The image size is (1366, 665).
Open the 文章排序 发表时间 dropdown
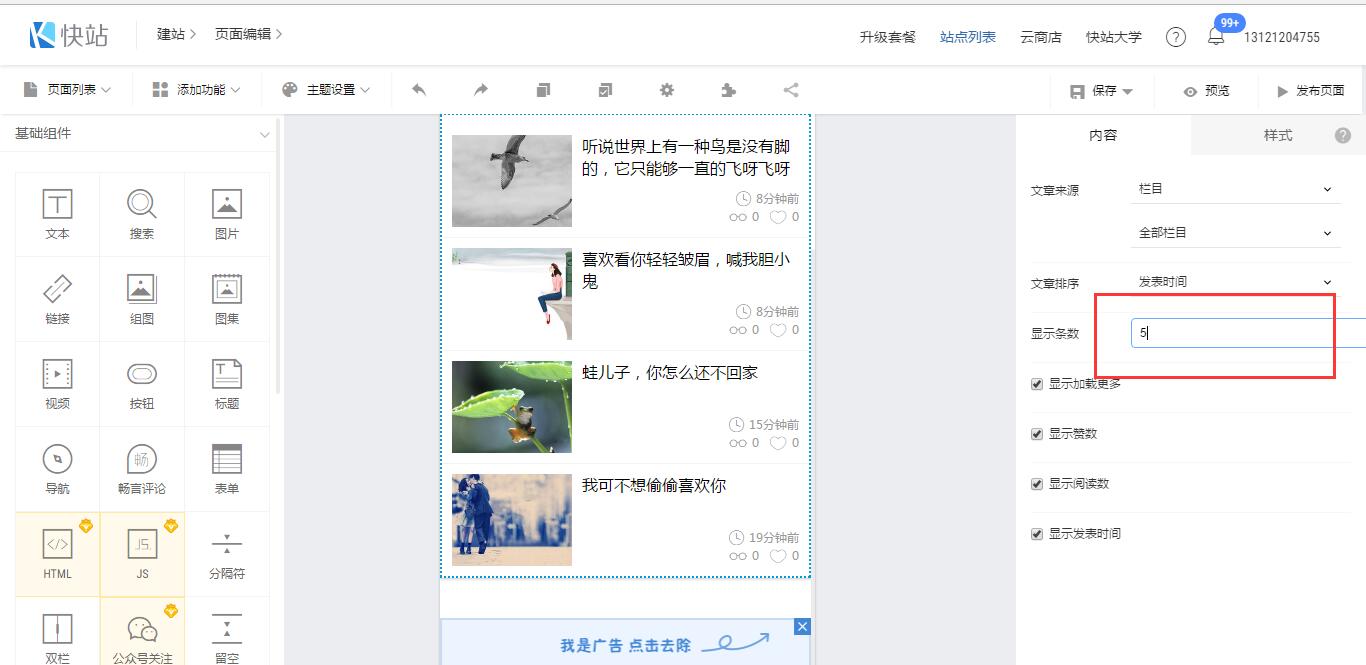(1235, 282)
